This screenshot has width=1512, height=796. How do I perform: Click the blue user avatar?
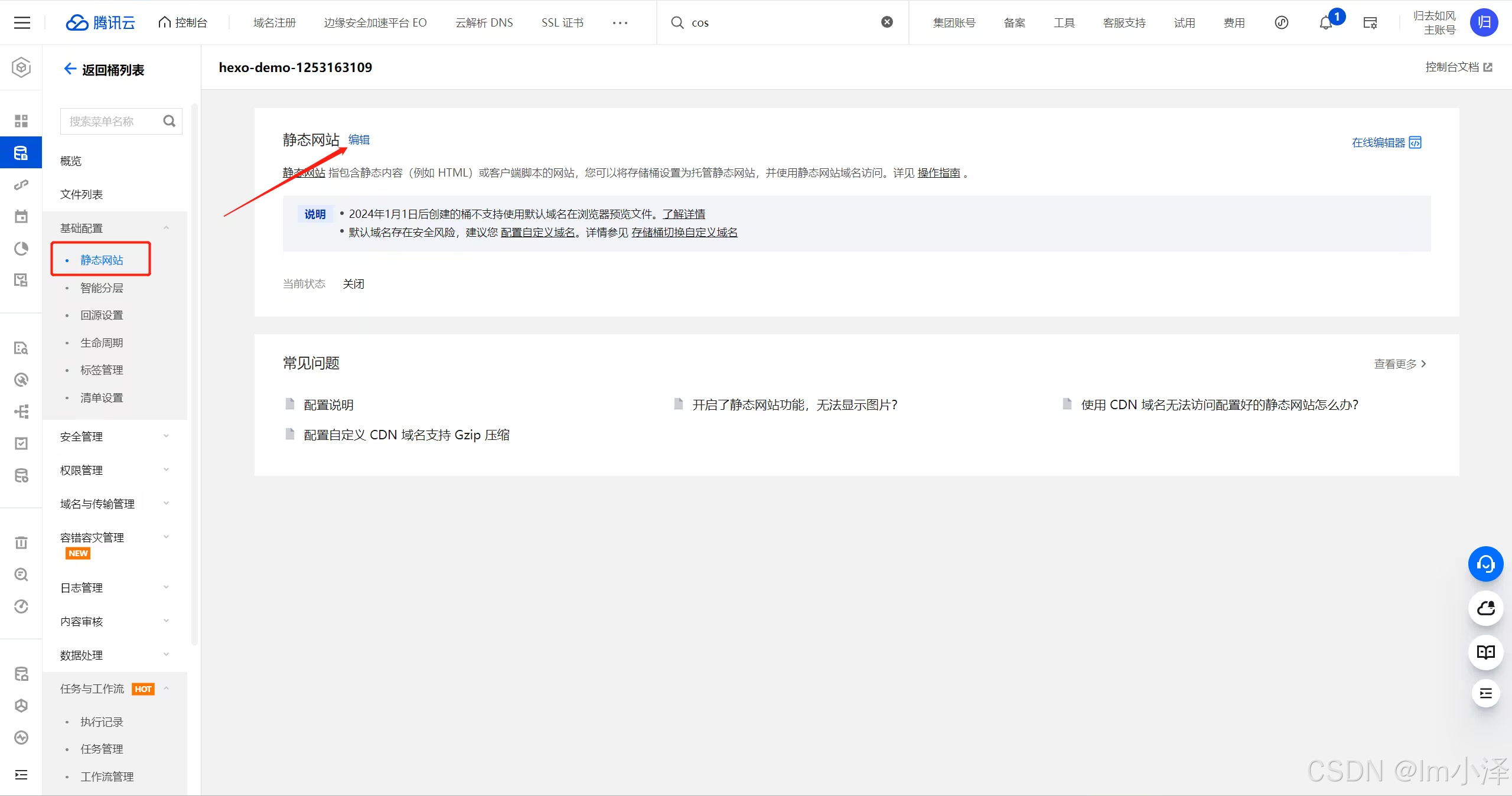1484,22
